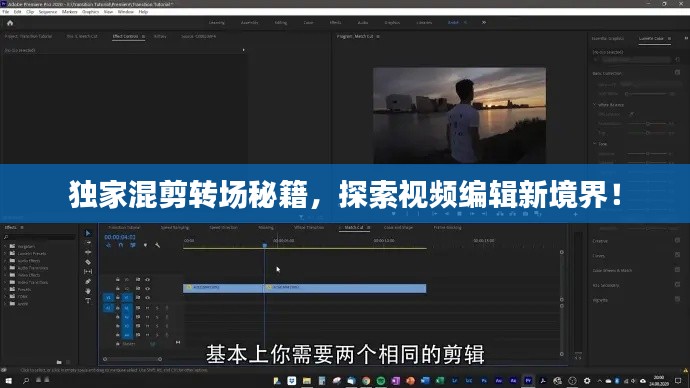This screenshot has width=690, height=388.
Task: Mute audio track A1
Action: tap(147, 308)
